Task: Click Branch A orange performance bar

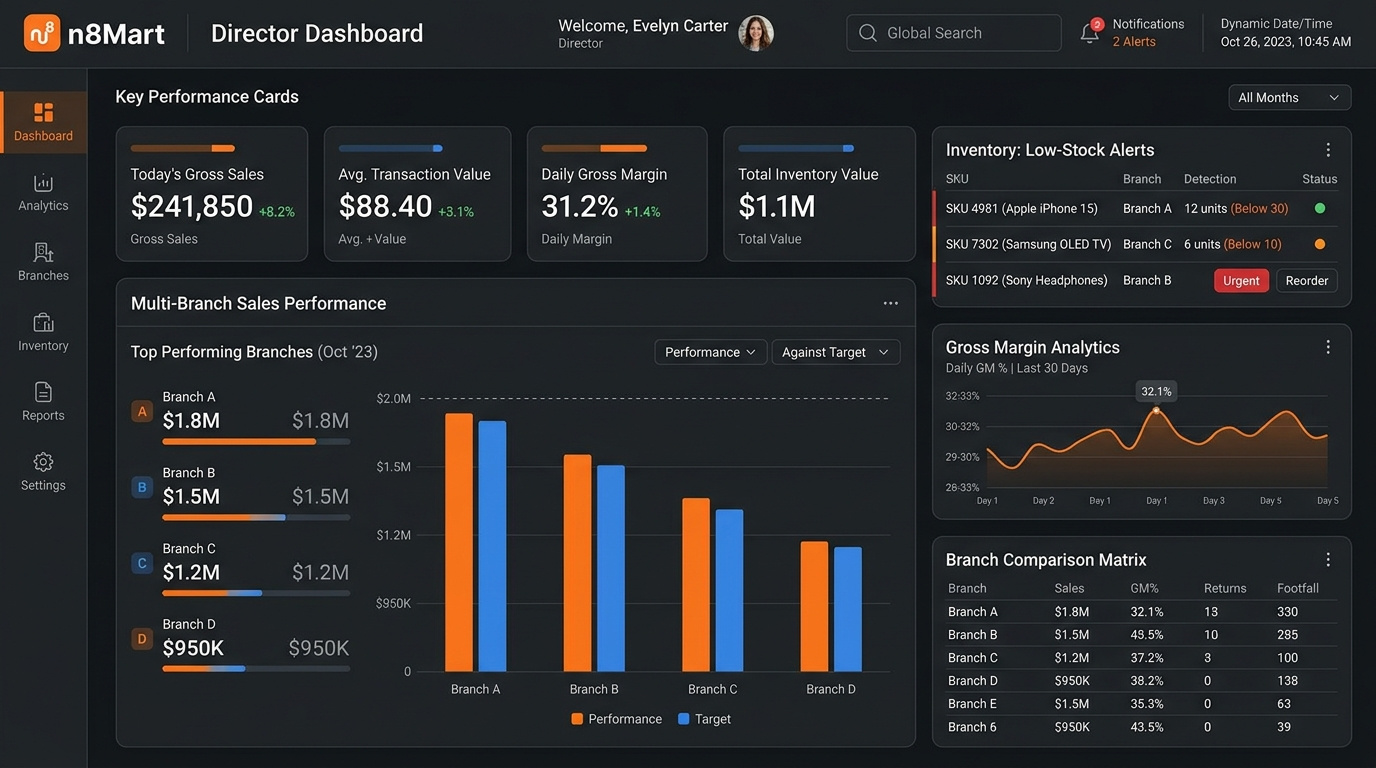Action: 459,542
